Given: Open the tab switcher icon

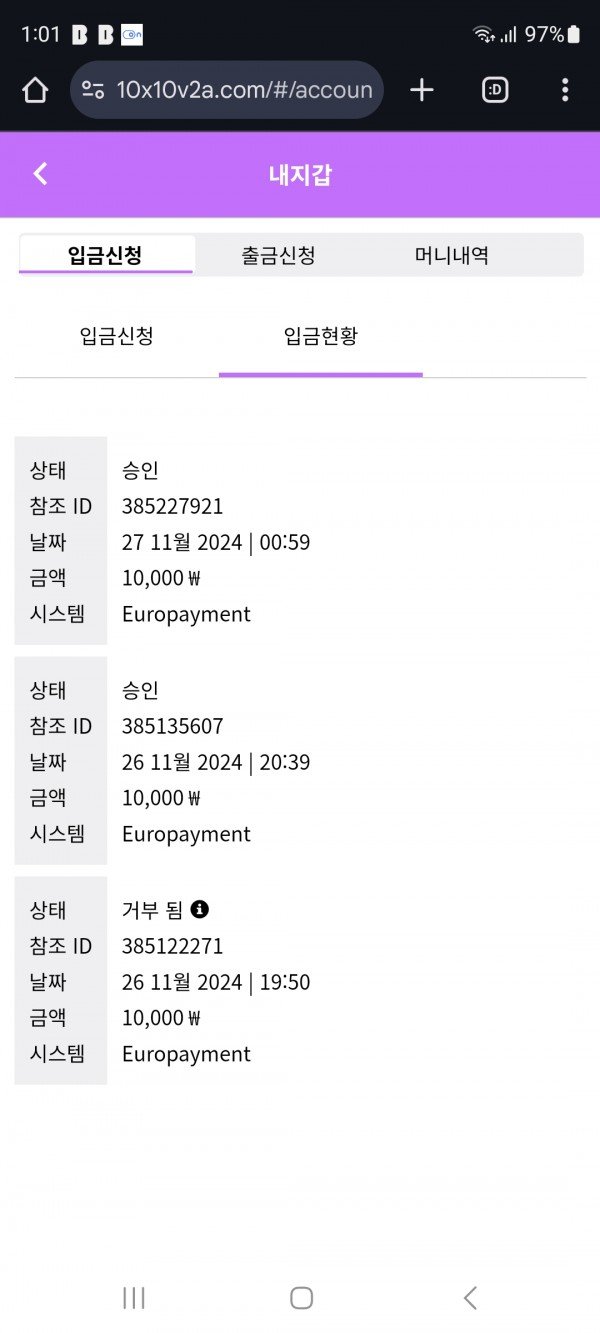Looking at the screenshot, I should click(495, 91).
